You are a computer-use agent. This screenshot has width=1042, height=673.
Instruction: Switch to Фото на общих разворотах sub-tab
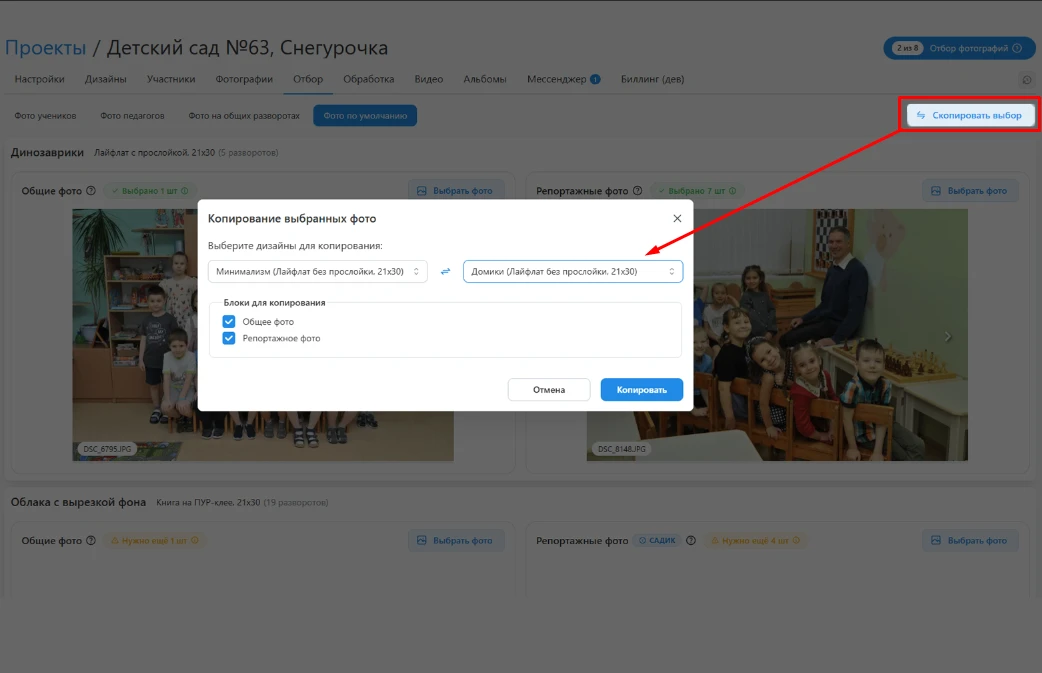(244, 116)
